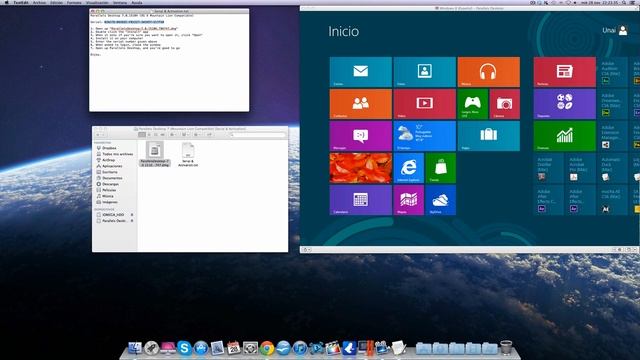
Task: Switch Finder to column view
Action: (x=156, y=134)
